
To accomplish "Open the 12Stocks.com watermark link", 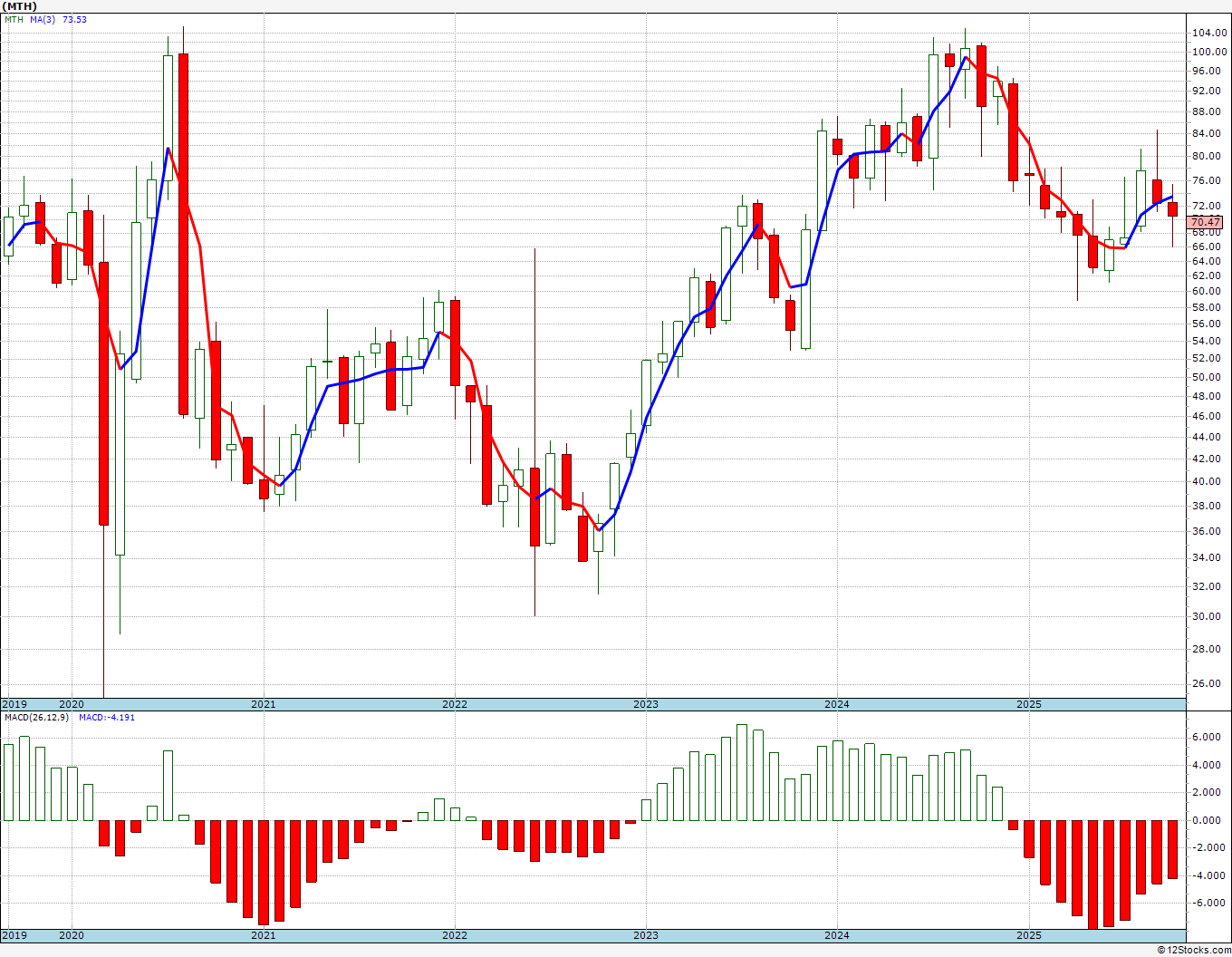I will click(1194, 950).
